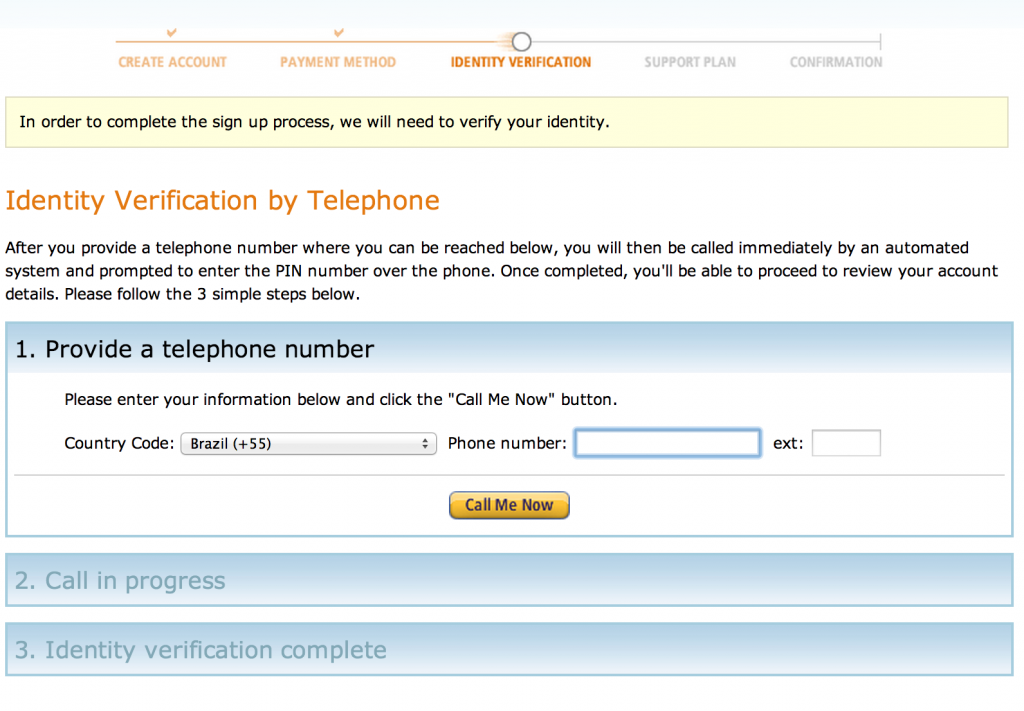Image resolution: width=1024 pixels, height=711 pixels.
Task: Click the Call Me Now button
Action: tap(509, 505)
